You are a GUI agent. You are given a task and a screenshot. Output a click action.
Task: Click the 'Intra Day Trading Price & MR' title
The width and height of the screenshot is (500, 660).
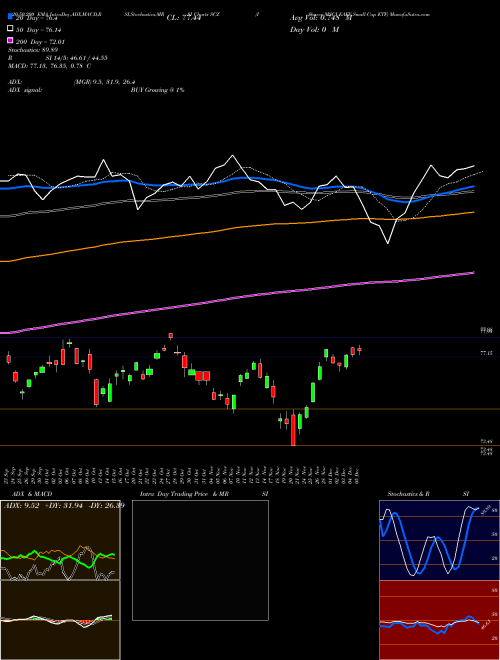coord(184,494)
